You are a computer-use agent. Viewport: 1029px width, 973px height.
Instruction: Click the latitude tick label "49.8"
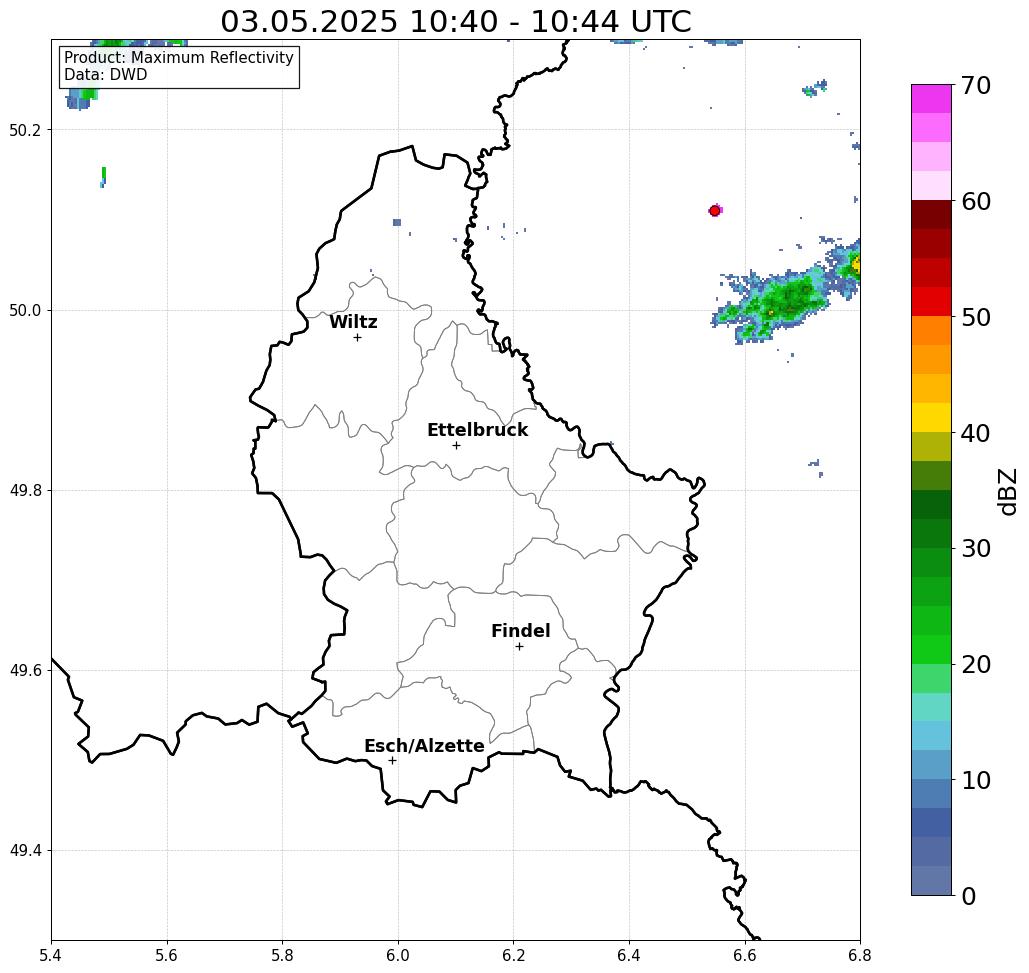25,490
